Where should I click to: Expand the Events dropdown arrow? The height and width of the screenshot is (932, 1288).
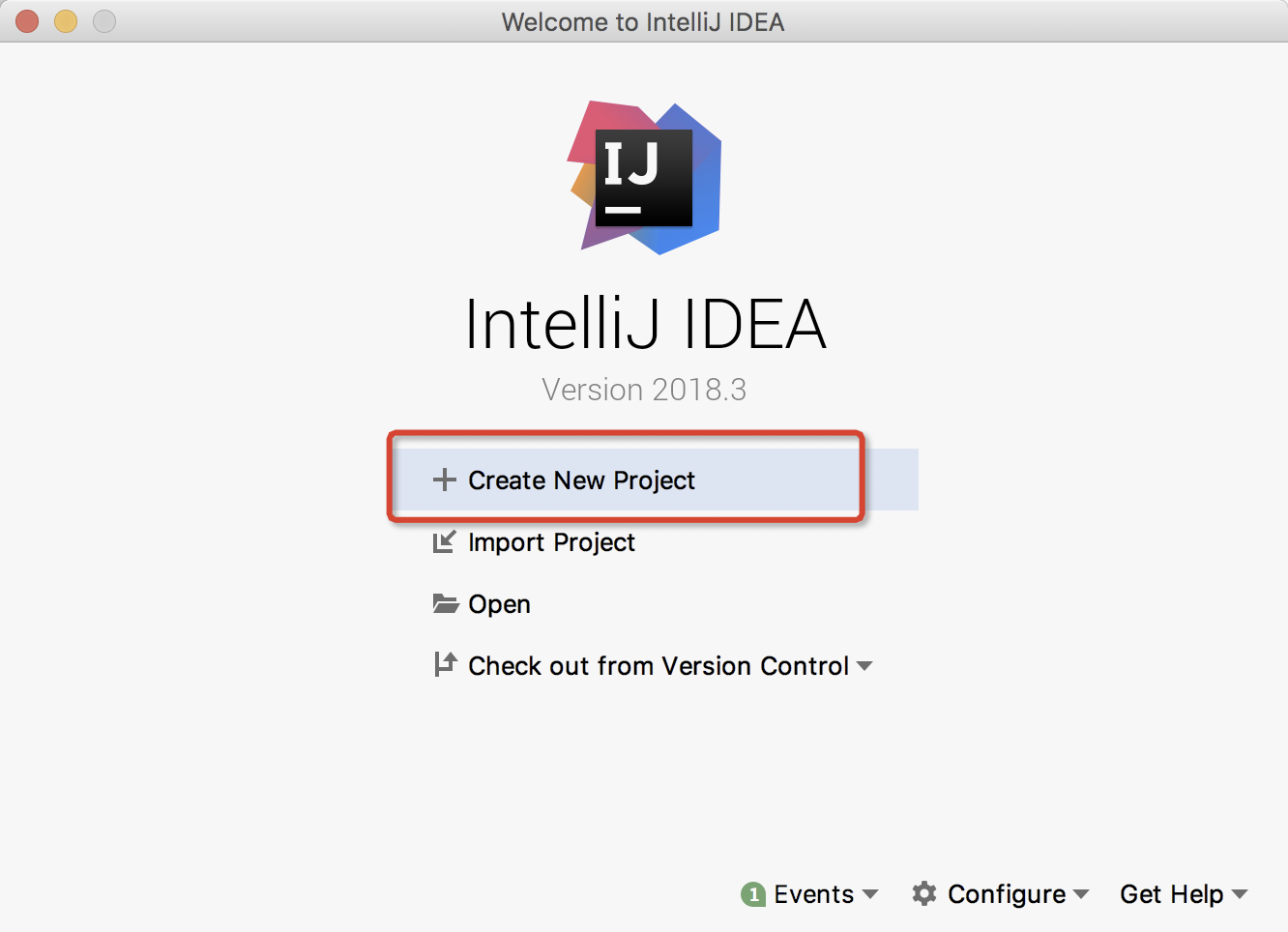[x=870, y=894]
